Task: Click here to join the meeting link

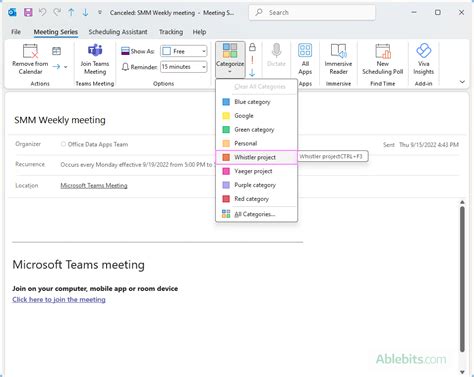Action: 59,300
